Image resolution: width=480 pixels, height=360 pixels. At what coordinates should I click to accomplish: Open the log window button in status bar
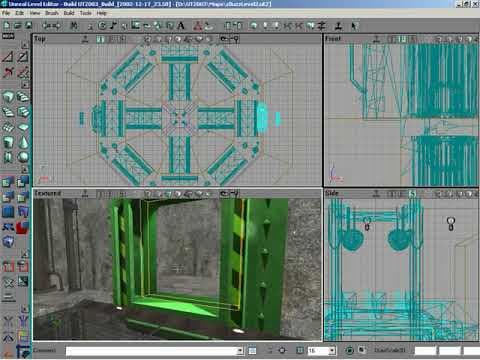(252, 351)
